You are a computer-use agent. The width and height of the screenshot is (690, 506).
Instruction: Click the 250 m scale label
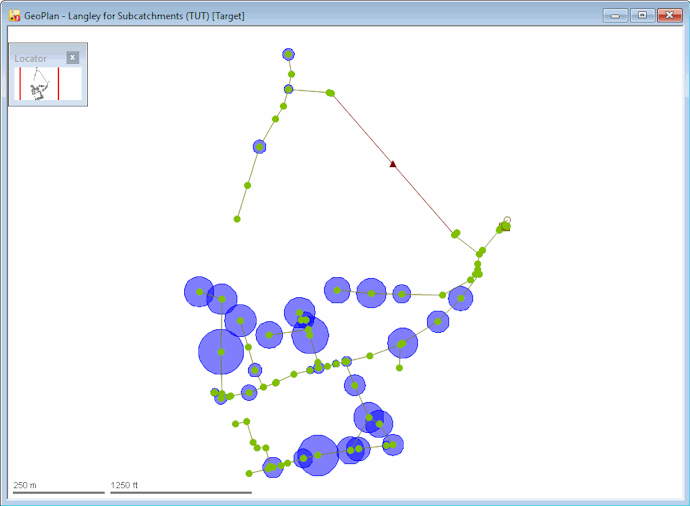coord(25,485)
